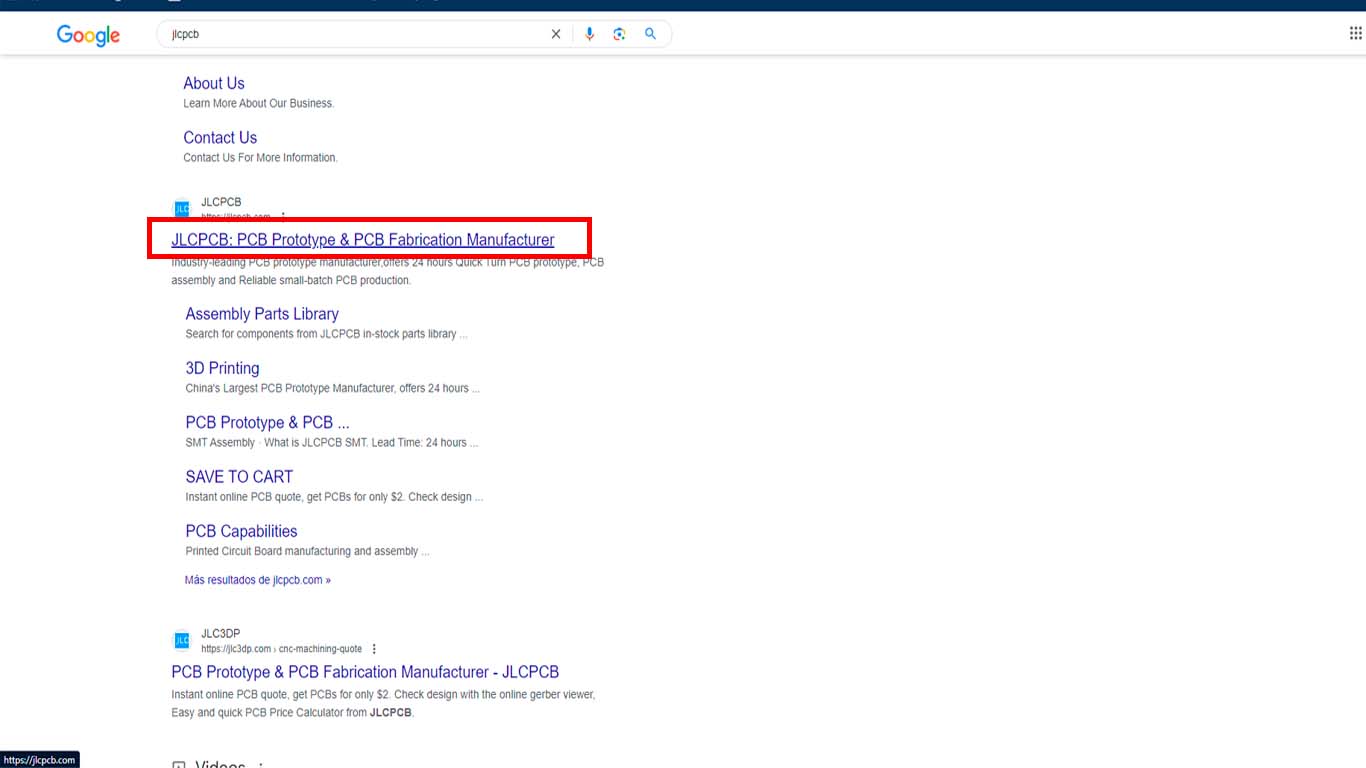The height and width of the screenshot is (768, 1366).
Task: Click the jlc3dp.com cnc-machining-quote URL
Action: (281, 649)
